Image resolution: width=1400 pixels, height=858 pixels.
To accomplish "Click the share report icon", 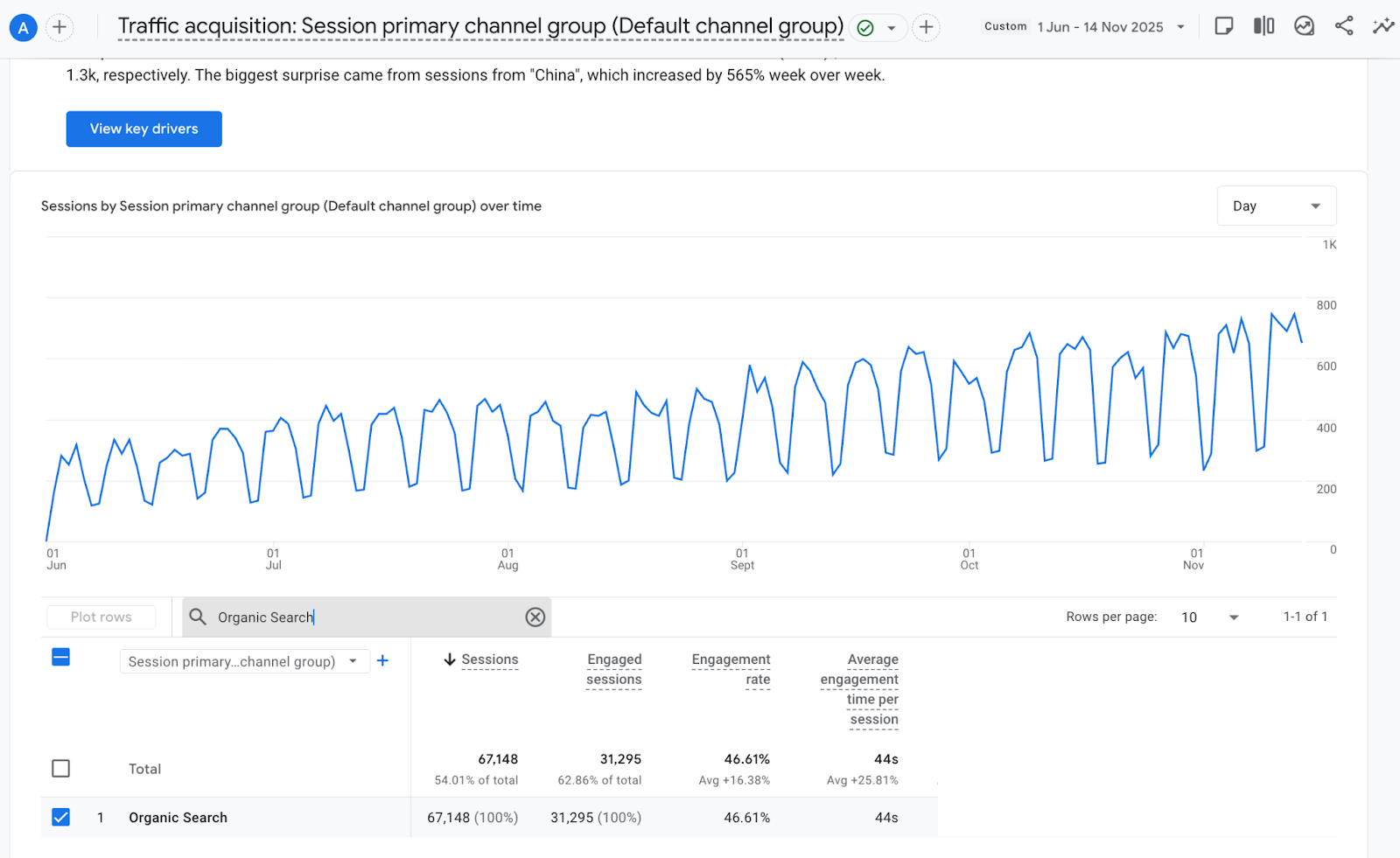I will [1344, 26].
